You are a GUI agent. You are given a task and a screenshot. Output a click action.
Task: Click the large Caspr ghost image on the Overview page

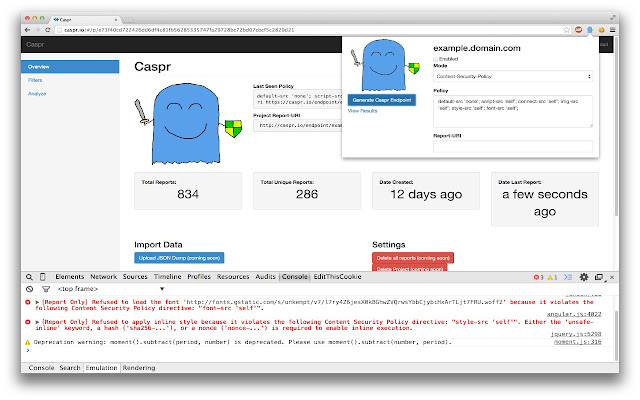pos(188,124)
